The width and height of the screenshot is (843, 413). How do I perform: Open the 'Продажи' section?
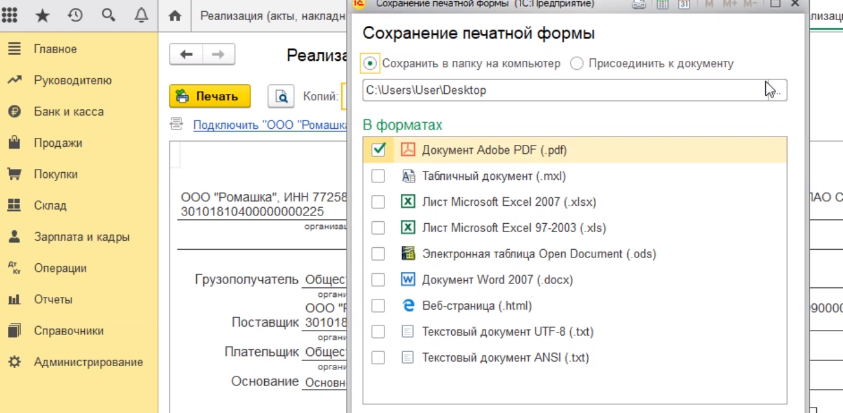[x=58, y=143]
